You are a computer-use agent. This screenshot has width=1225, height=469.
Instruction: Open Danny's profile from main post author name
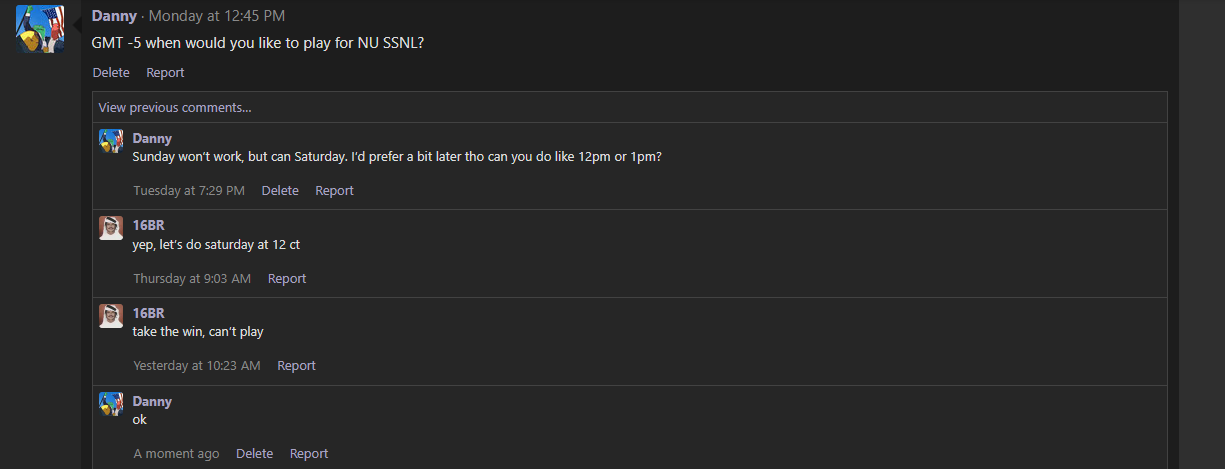tap(113, 16)
